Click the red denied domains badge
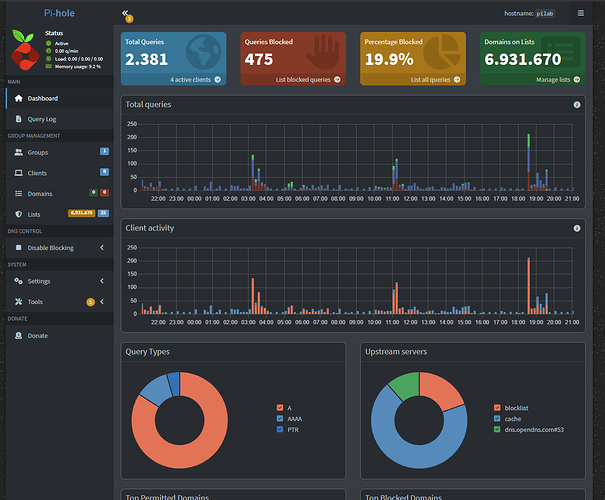 click(104, 192)
